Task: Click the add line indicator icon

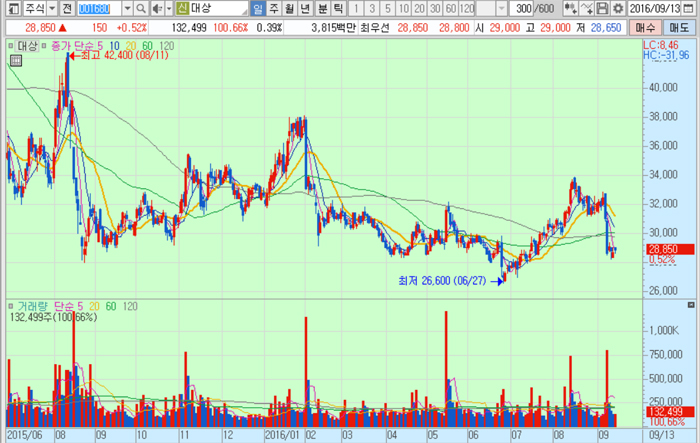Action: pyautogui.click(x=587, y=8)
